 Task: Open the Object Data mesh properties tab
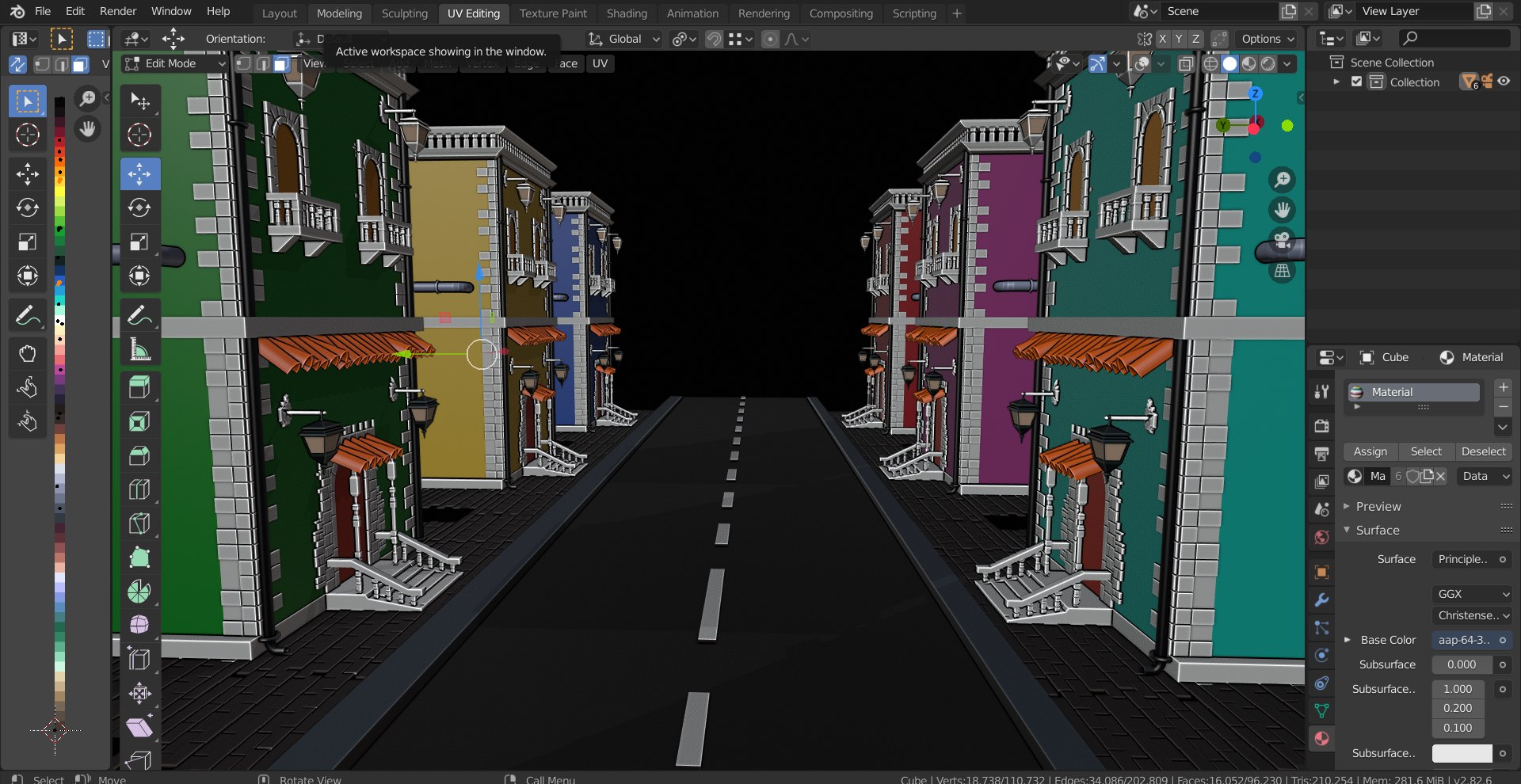pyautogui.click(x=1321, y=710)
